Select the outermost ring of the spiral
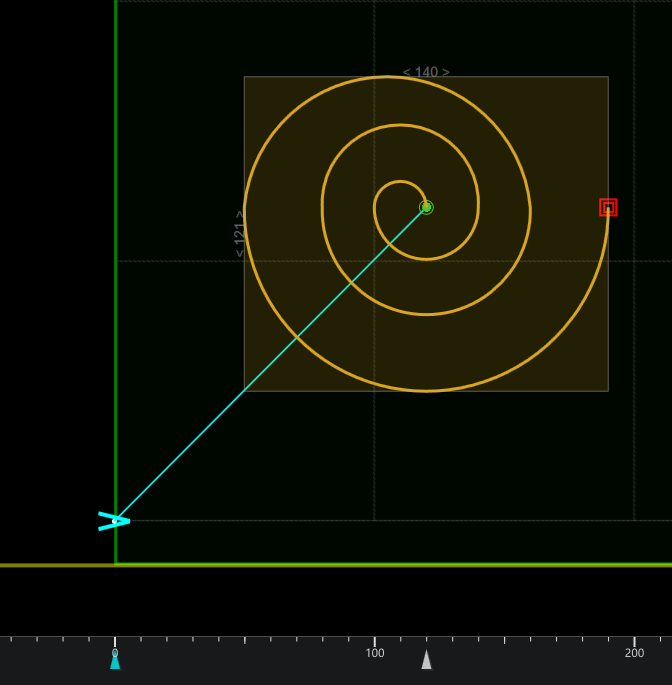This screenshot has width=672, height=685. (x=427, y=390)
